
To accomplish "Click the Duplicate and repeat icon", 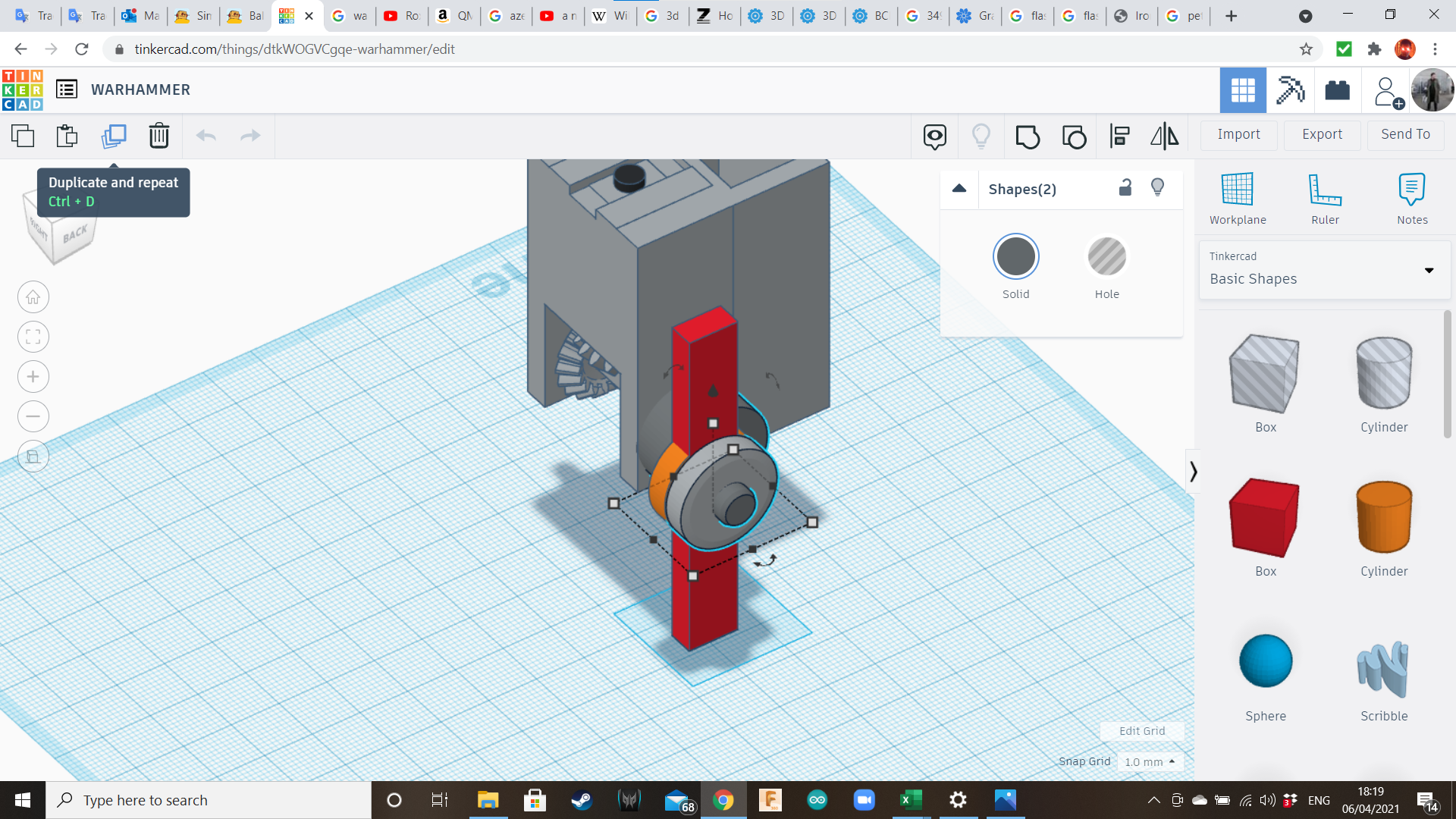I will [x=114, y=136].
